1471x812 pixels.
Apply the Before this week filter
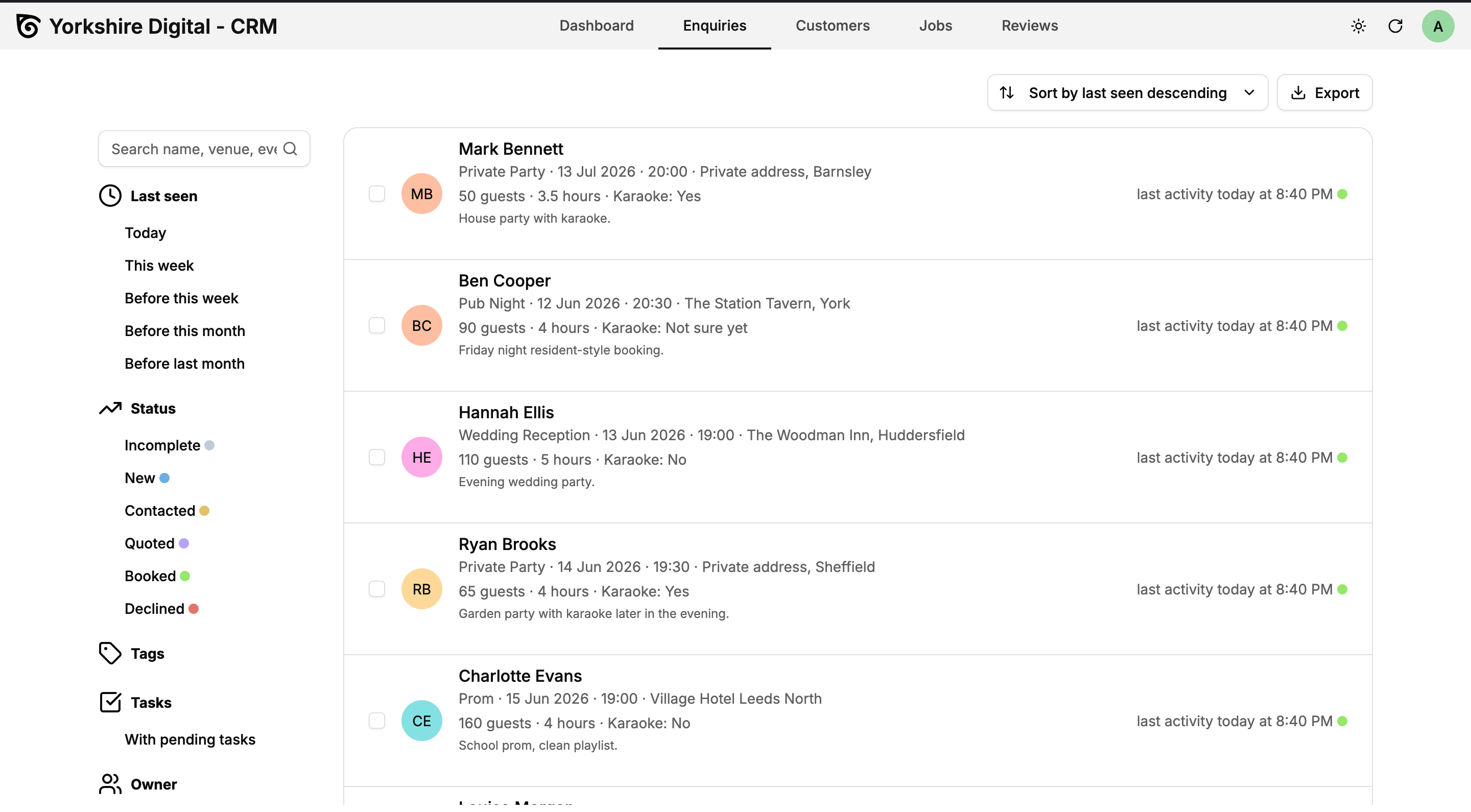pos(182,298)
